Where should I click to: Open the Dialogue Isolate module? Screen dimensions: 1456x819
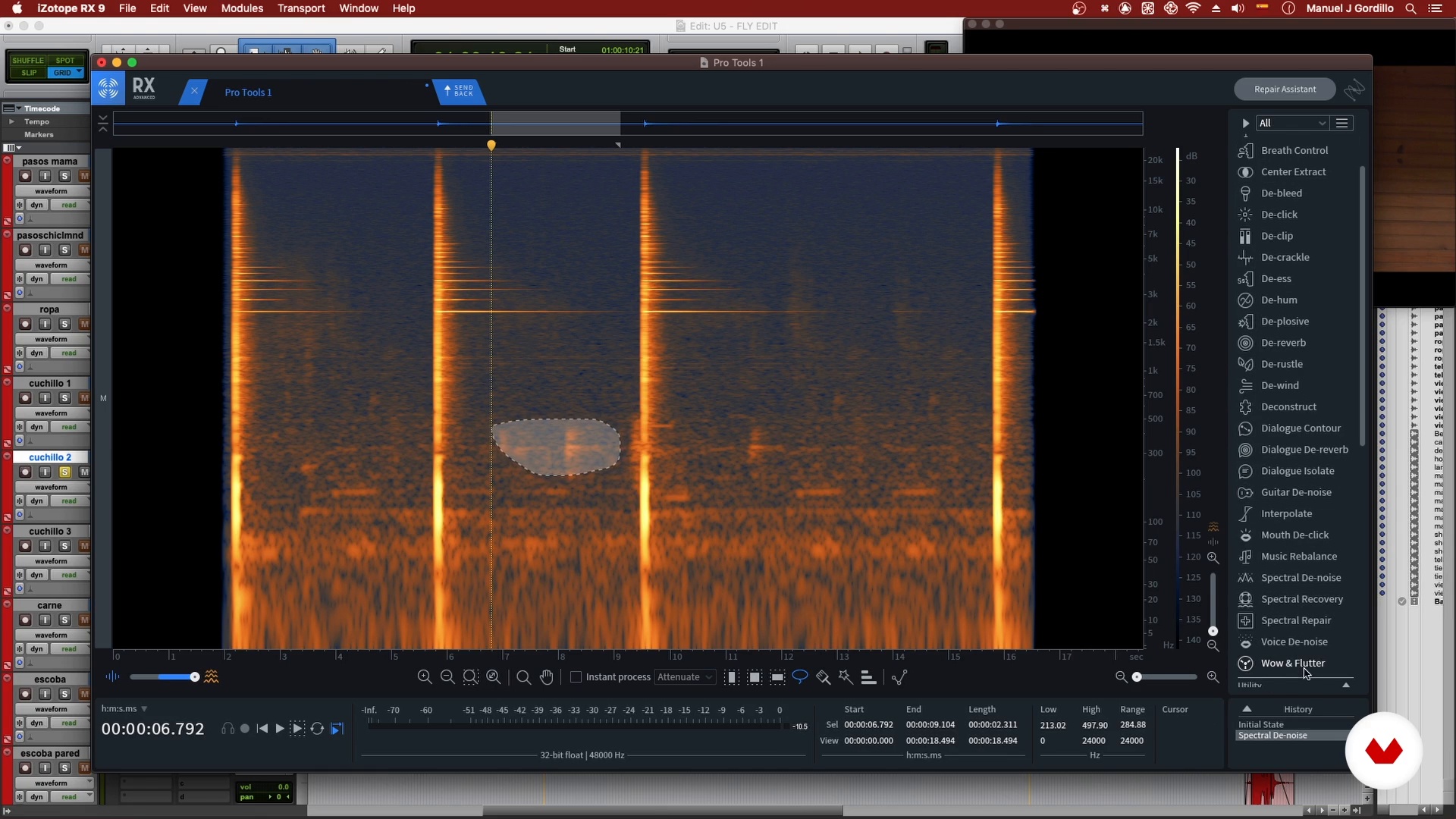[x=1298, y=471]
